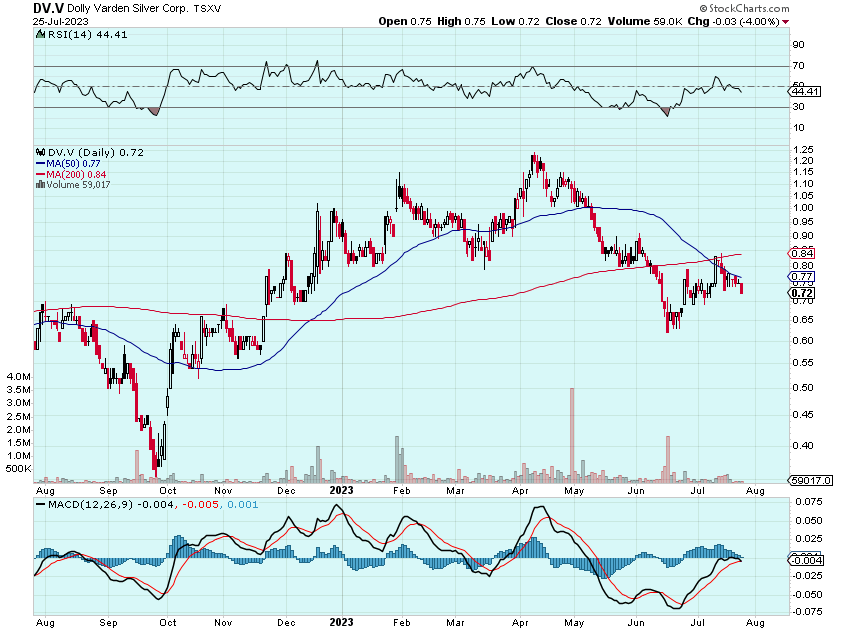Click the Volume 59,017 legend entry
This screenshot has height=630, width=849.
78,185
